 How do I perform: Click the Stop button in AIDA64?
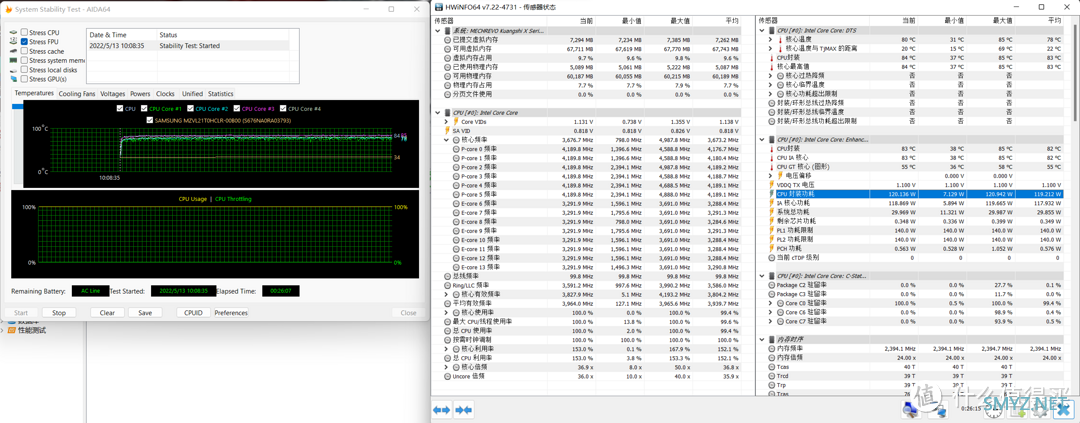59,313
